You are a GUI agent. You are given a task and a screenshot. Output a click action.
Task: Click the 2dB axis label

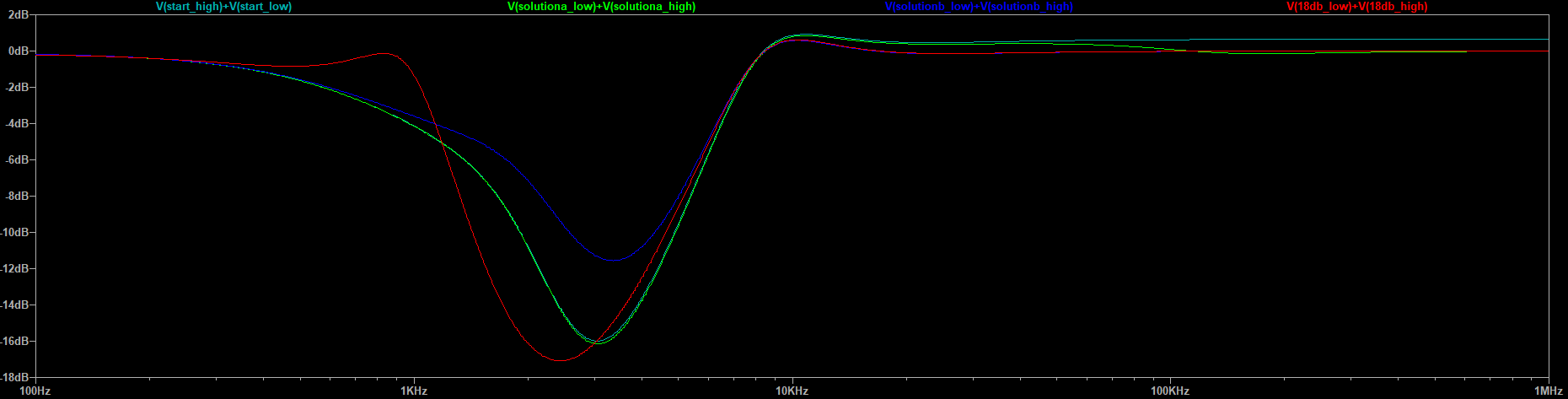point(18,15)
